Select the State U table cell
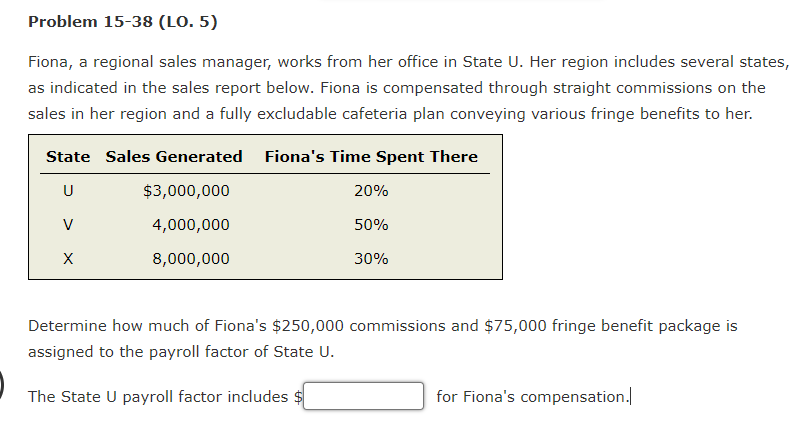Image resolution: width=801 pixels, height=427 pixels. tap(68, 191)
